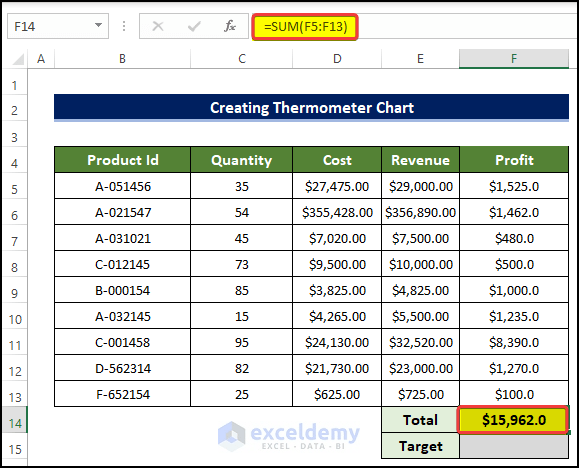Select profit cell $1,525.0
This screenshot has height=468, width=579.
(514, 186)
